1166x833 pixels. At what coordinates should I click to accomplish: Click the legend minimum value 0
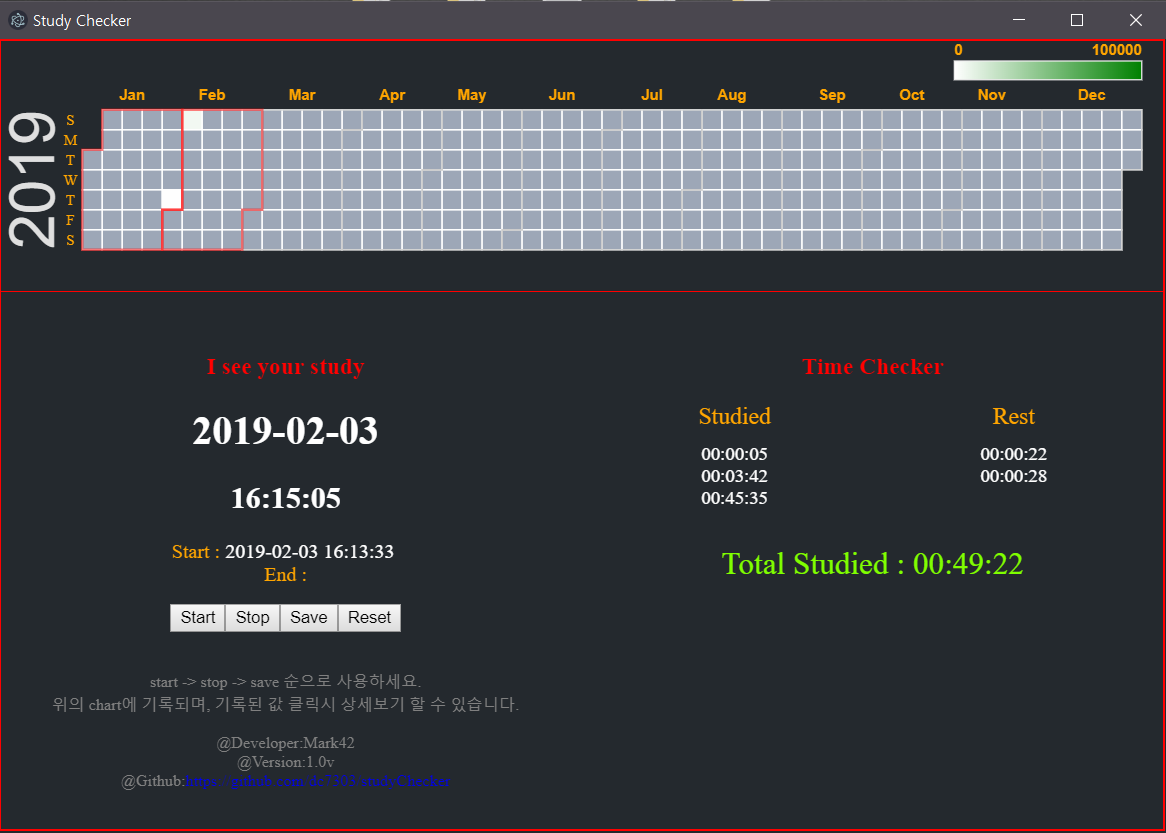pyautogui.click(x=958, y=50)
